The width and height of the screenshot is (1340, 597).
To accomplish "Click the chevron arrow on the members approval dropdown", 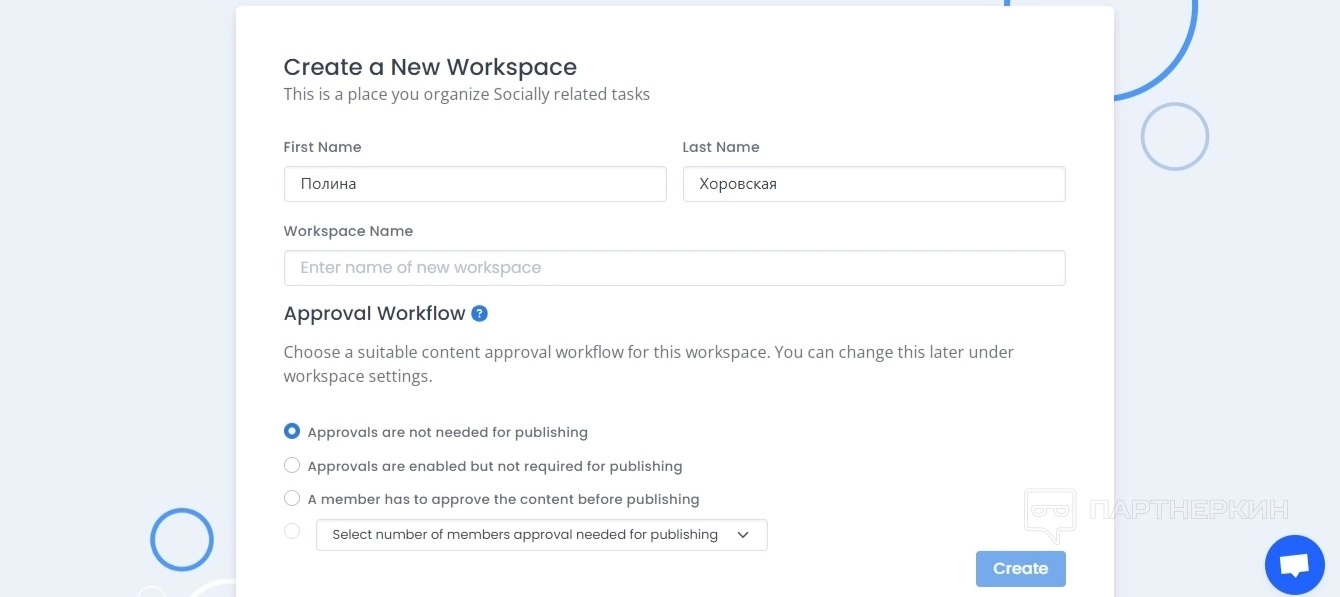I will tap(743, 535).
